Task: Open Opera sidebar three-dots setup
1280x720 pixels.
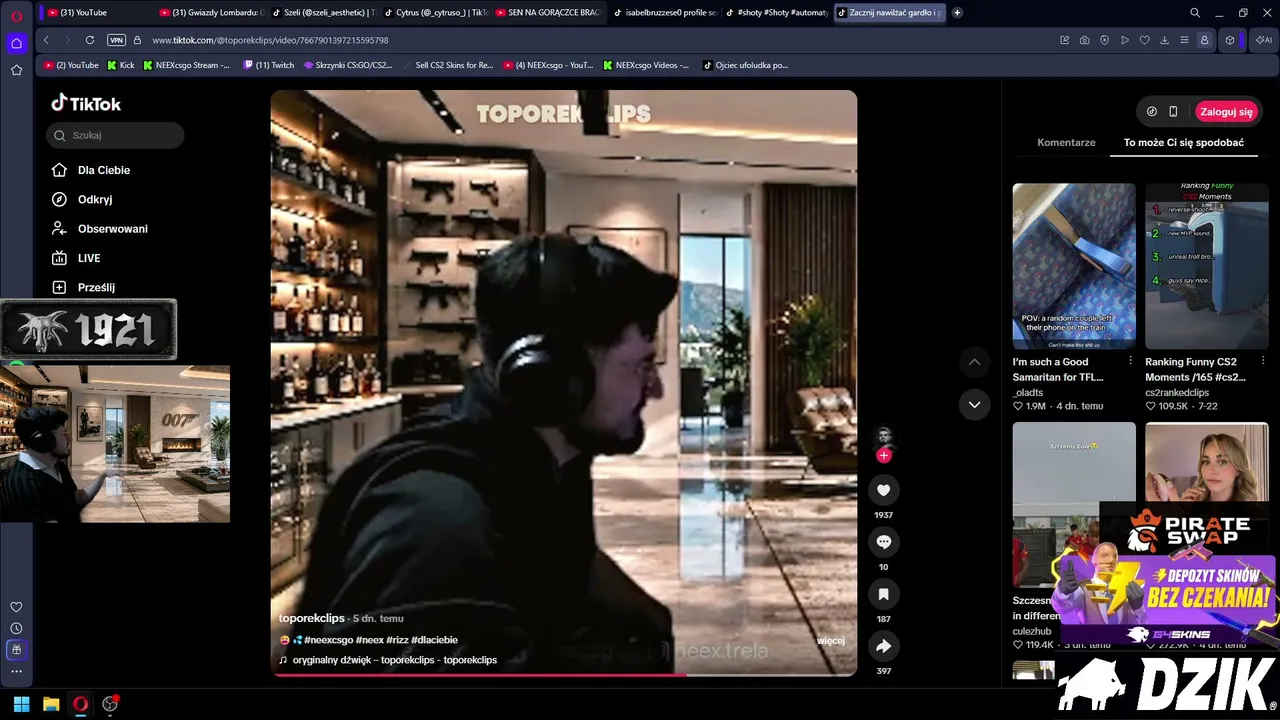Action: pyautogui.click(x=16, y=671)
